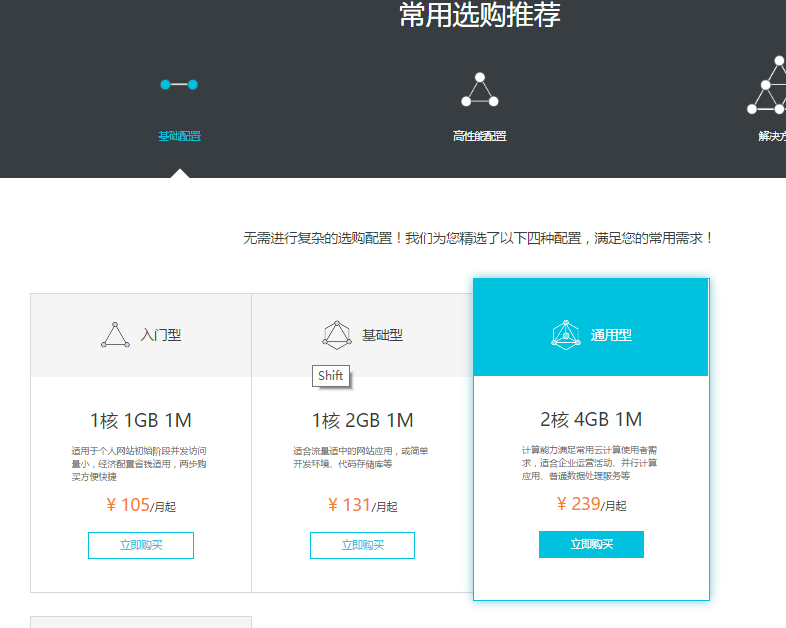Click the Shift key tooltip box
786x628 pixels.
pos(331,376)
